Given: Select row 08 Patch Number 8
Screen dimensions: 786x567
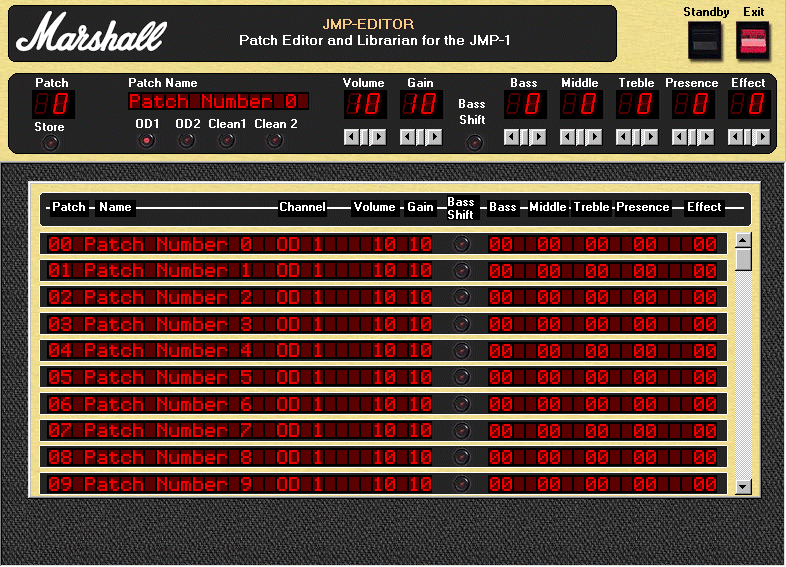Looking at the screenshot, I should pos(383,457).
